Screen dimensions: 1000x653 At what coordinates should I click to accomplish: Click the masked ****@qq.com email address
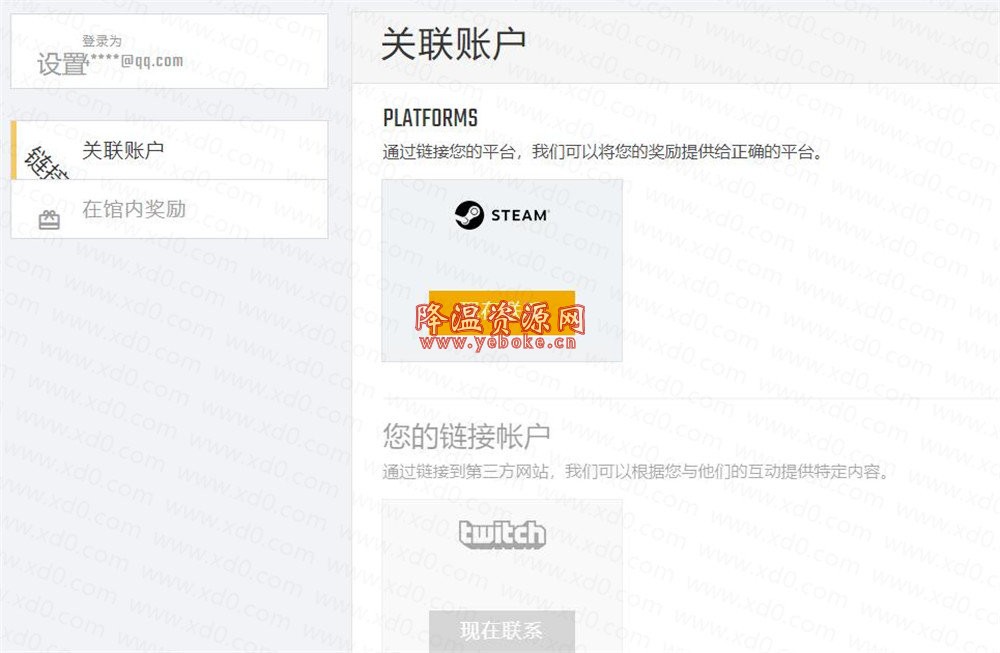pos(136,61)
